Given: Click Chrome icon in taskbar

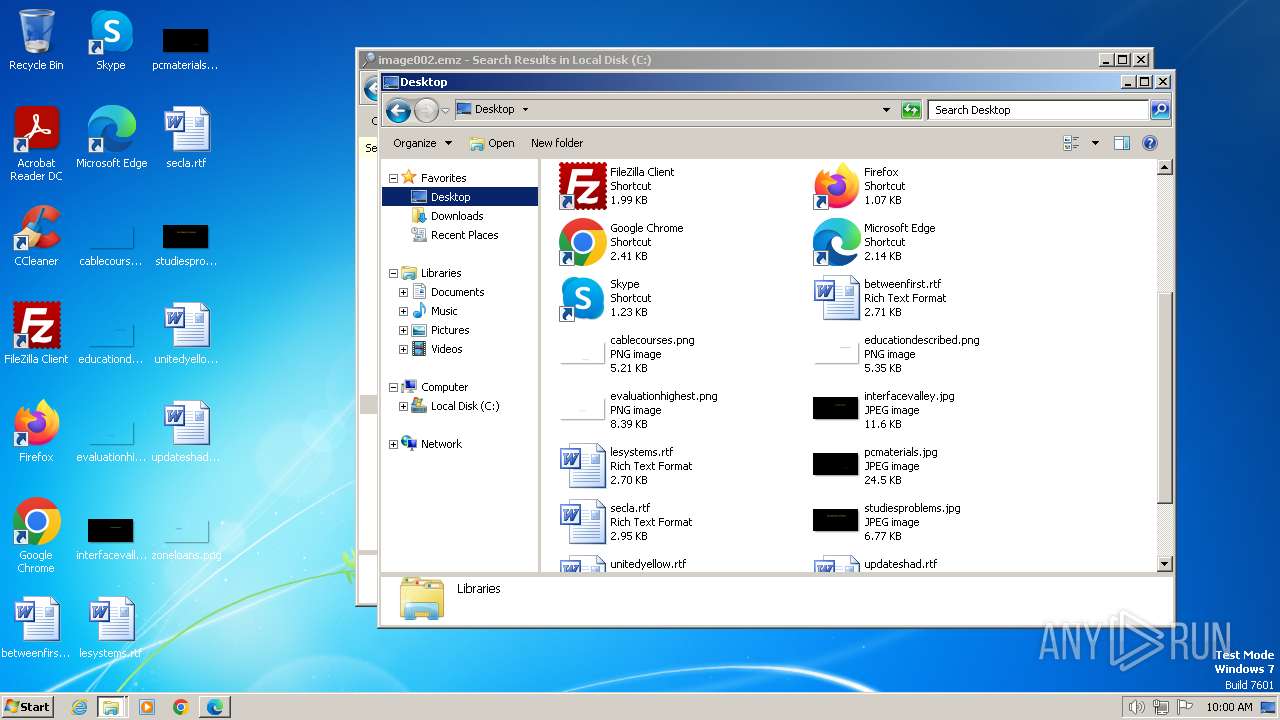Looking at the screenshot, I should pos(180,707).
